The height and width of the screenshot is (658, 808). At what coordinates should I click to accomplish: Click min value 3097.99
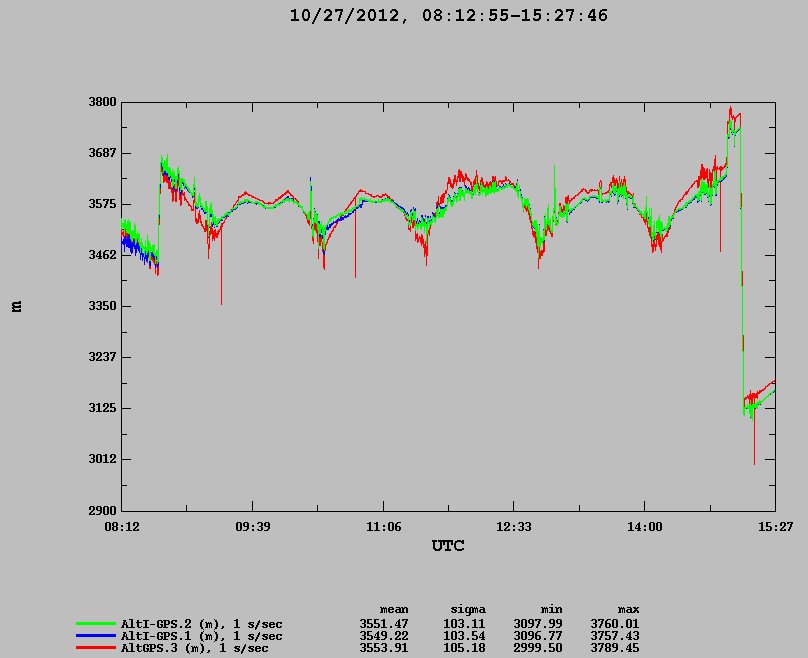coord(538,624)
